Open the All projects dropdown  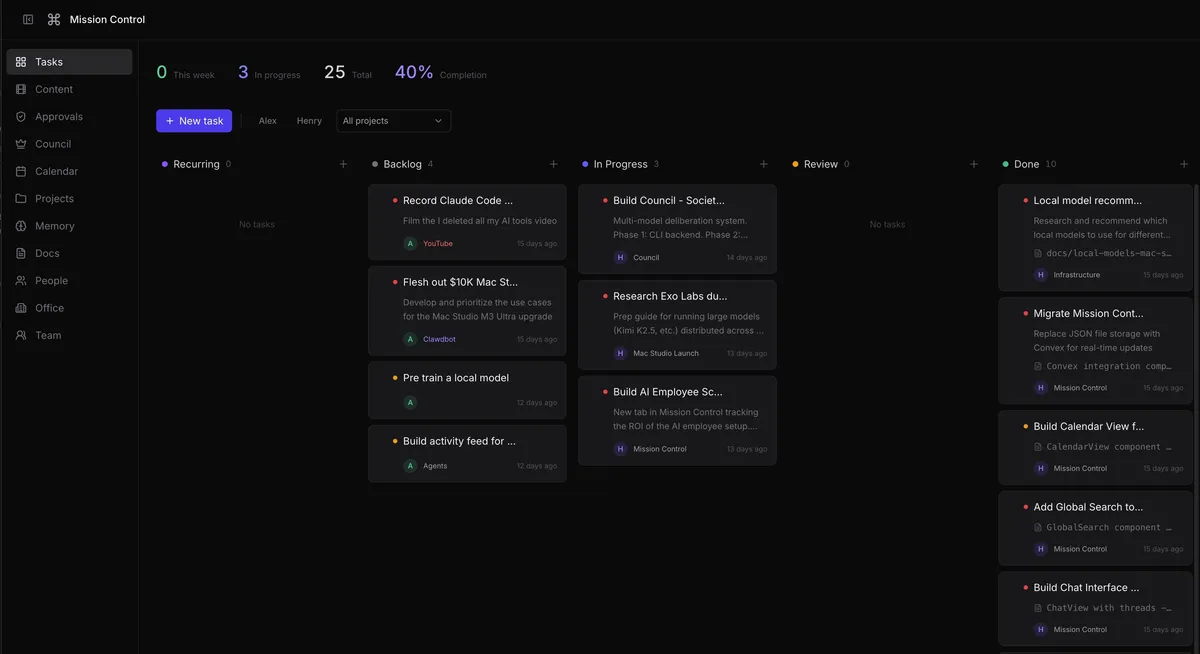[393, 121]
